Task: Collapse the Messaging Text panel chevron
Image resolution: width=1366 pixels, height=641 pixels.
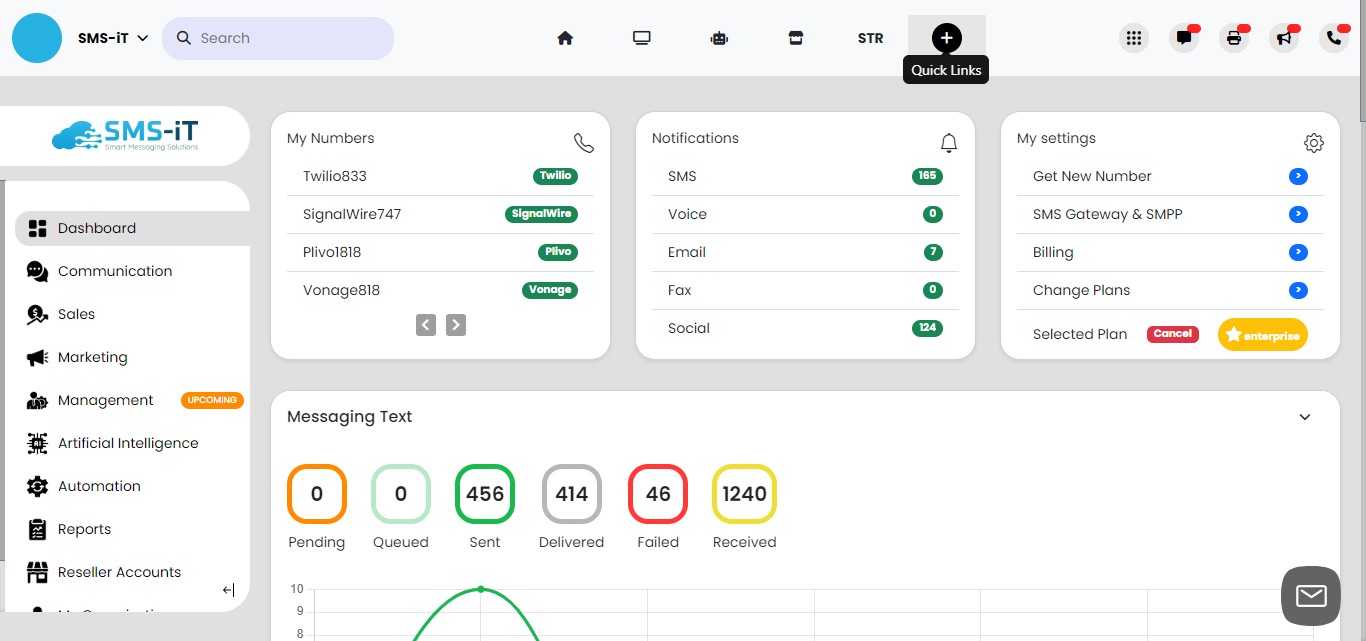Action: tap(1304, 417)
